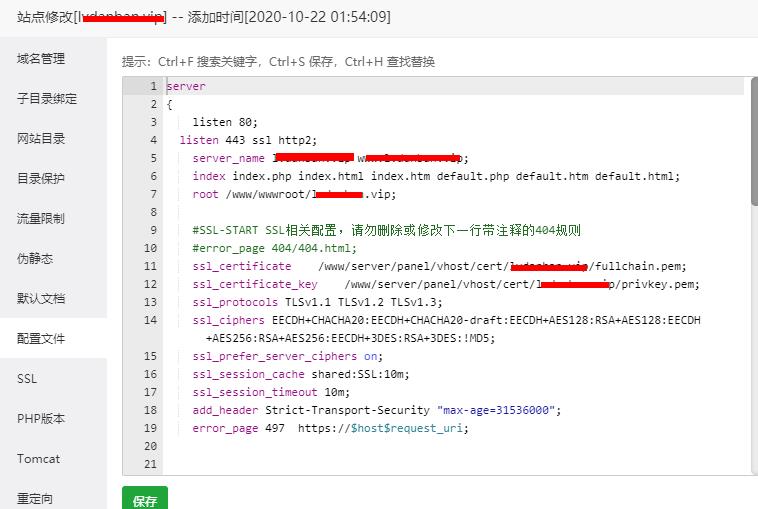This screenshot has width=758, height=509.
Task: Click the '#SSL-START' comment line
Action: click(x=386, y=230)
